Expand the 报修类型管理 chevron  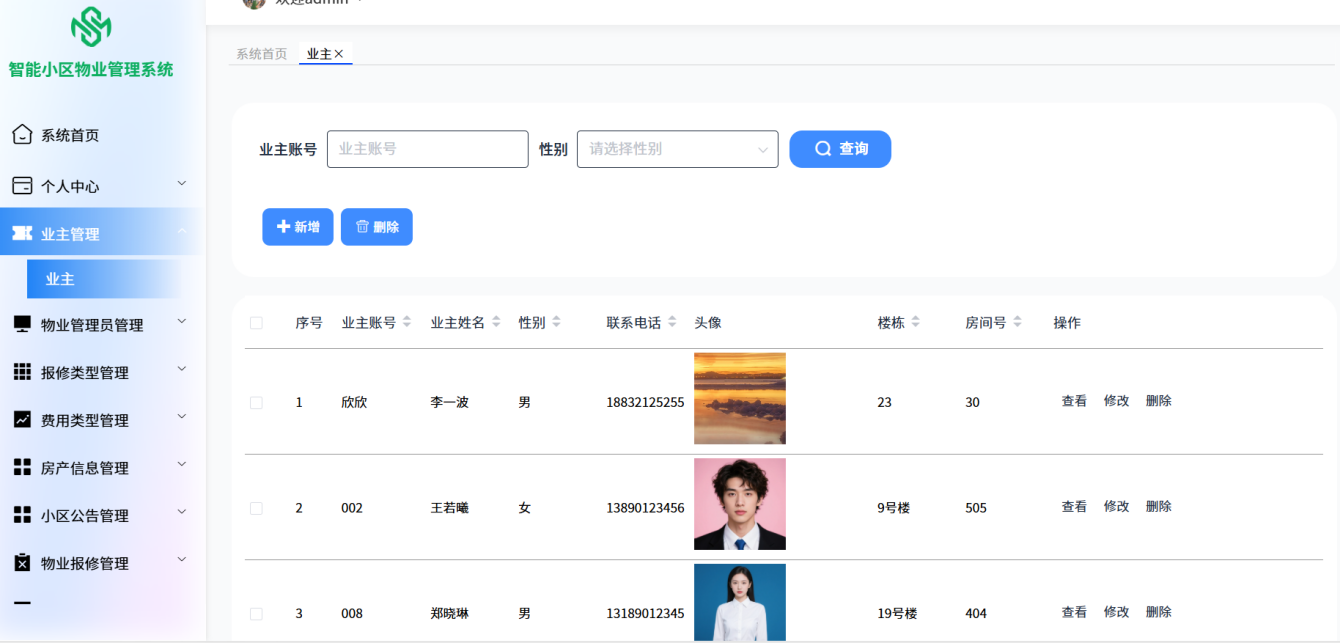pos(182,369)
